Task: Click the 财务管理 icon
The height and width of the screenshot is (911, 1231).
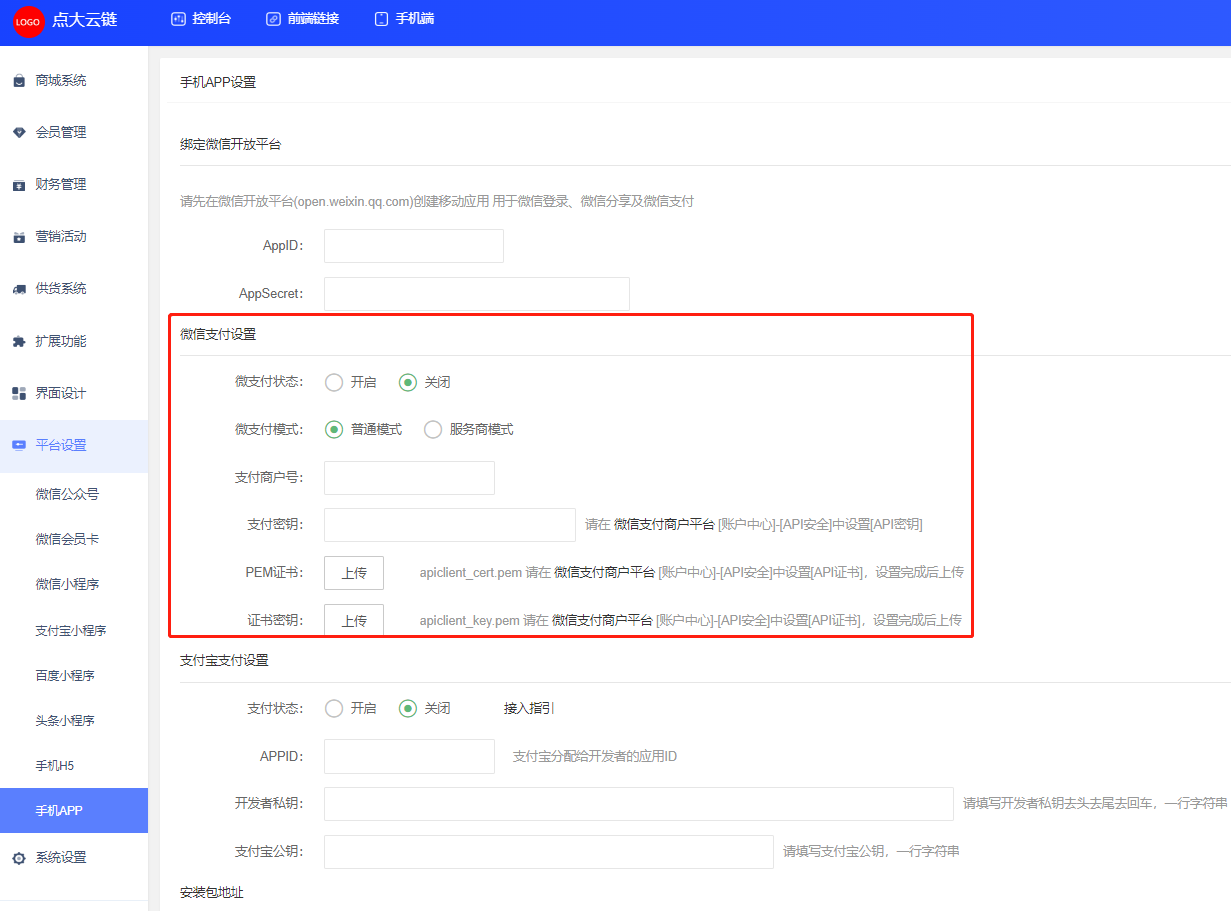Action: (x=19, y=185)
